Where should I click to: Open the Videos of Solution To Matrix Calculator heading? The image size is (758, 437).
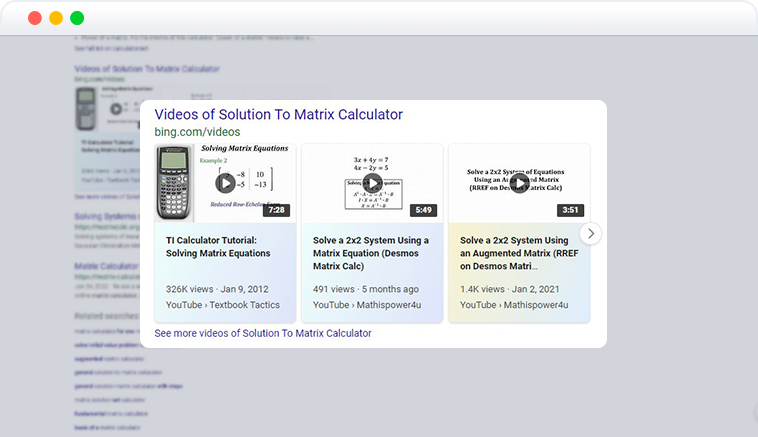[x=278, y=115]
